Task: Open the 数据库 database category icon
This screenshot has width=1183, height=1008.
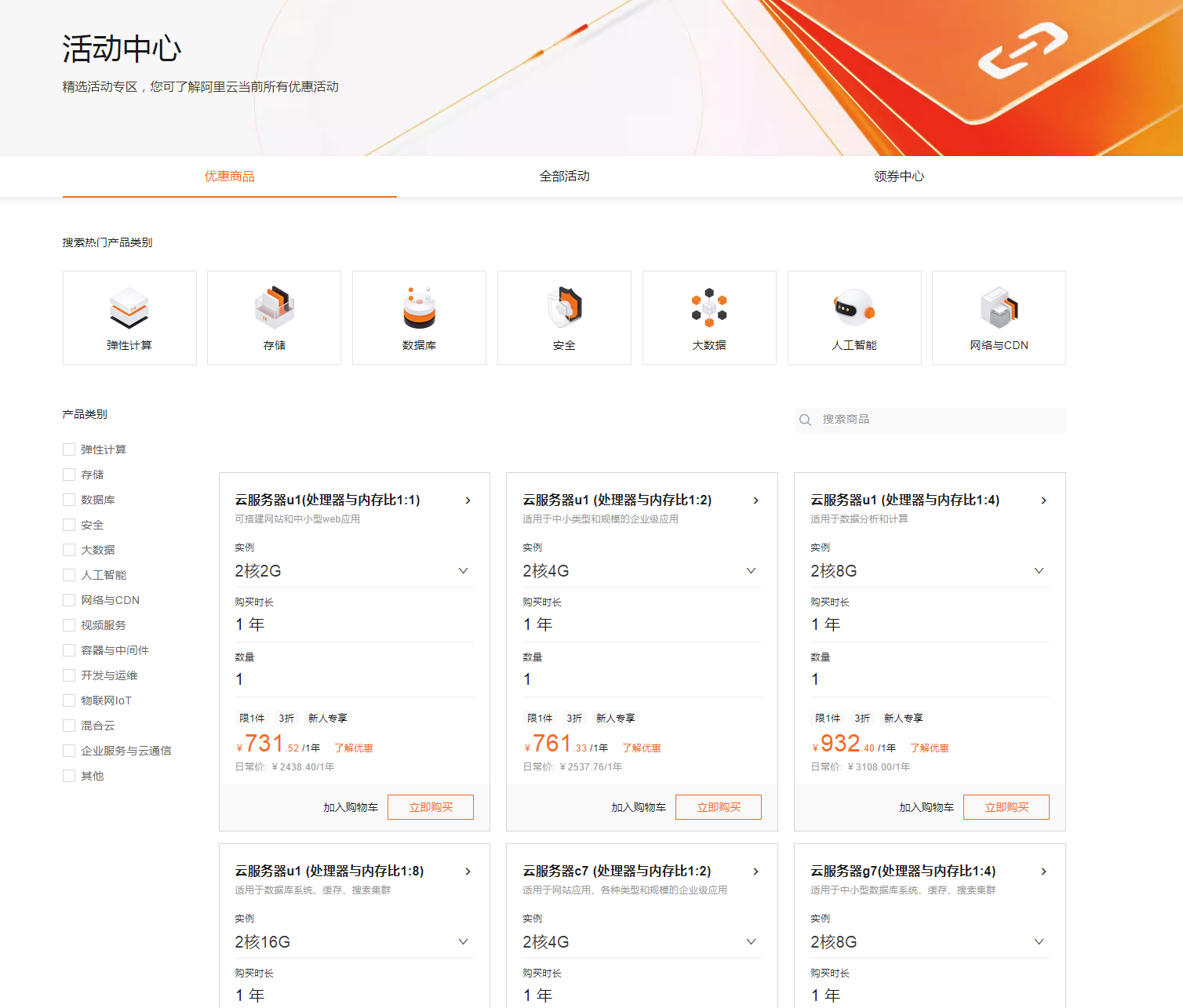Action: pyautogui.click(x=419, y=318)
